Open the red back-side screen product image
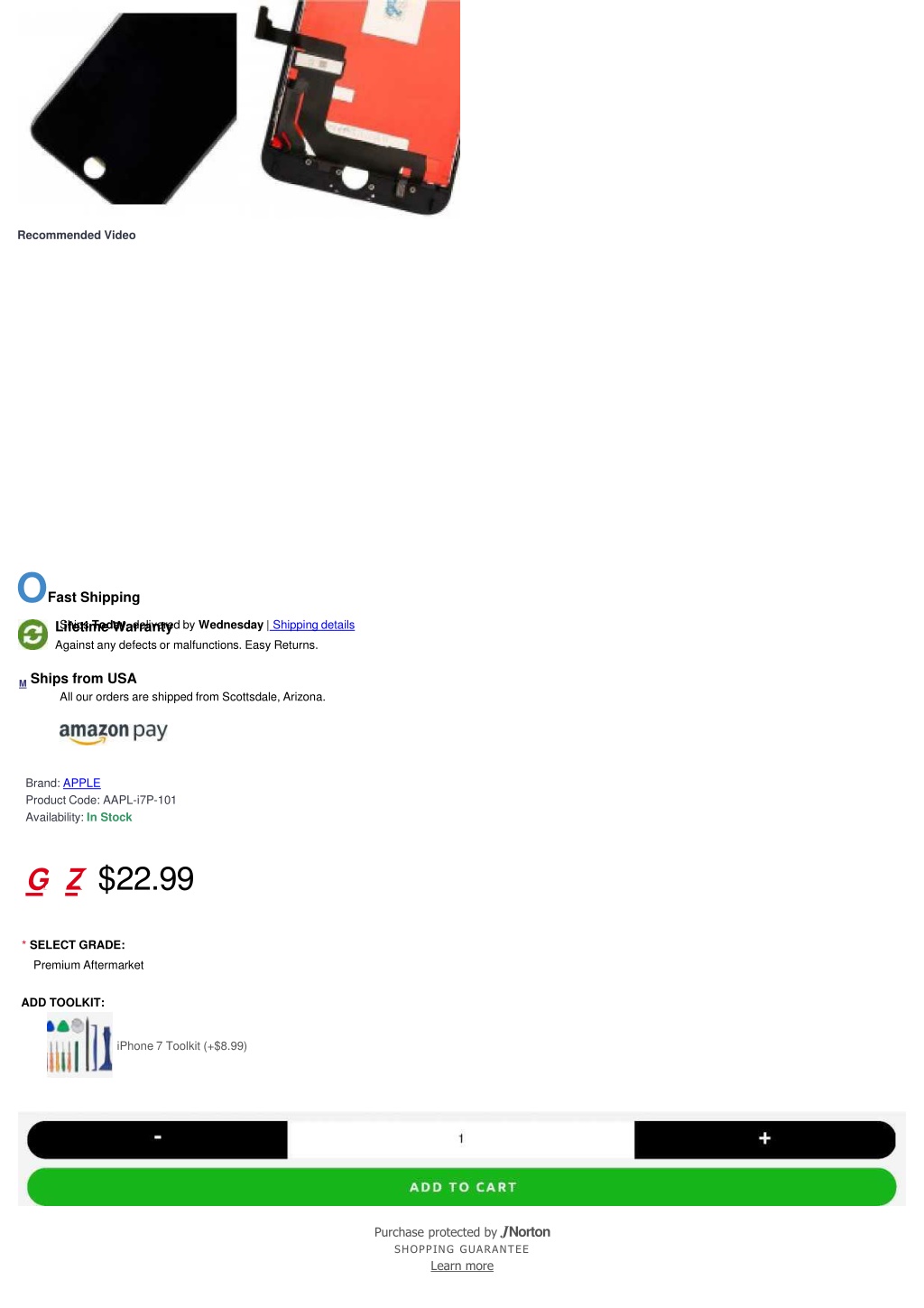The image size is (924, 1308). pyautogui.click(x=355, y=107)
